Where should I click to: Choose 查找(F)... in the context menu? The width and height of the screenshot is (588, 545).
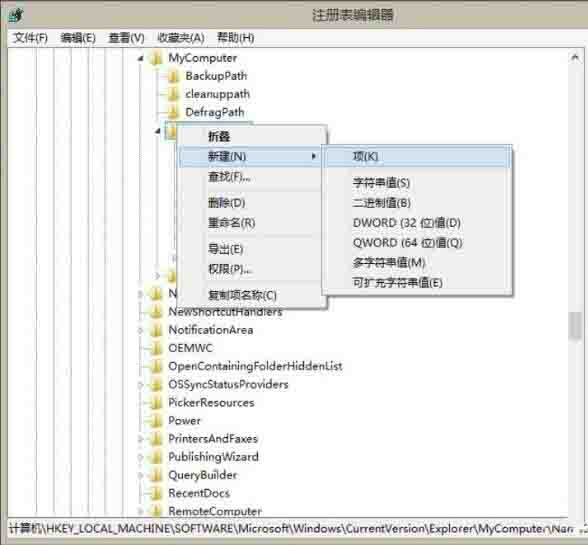[x=250, y=176]
